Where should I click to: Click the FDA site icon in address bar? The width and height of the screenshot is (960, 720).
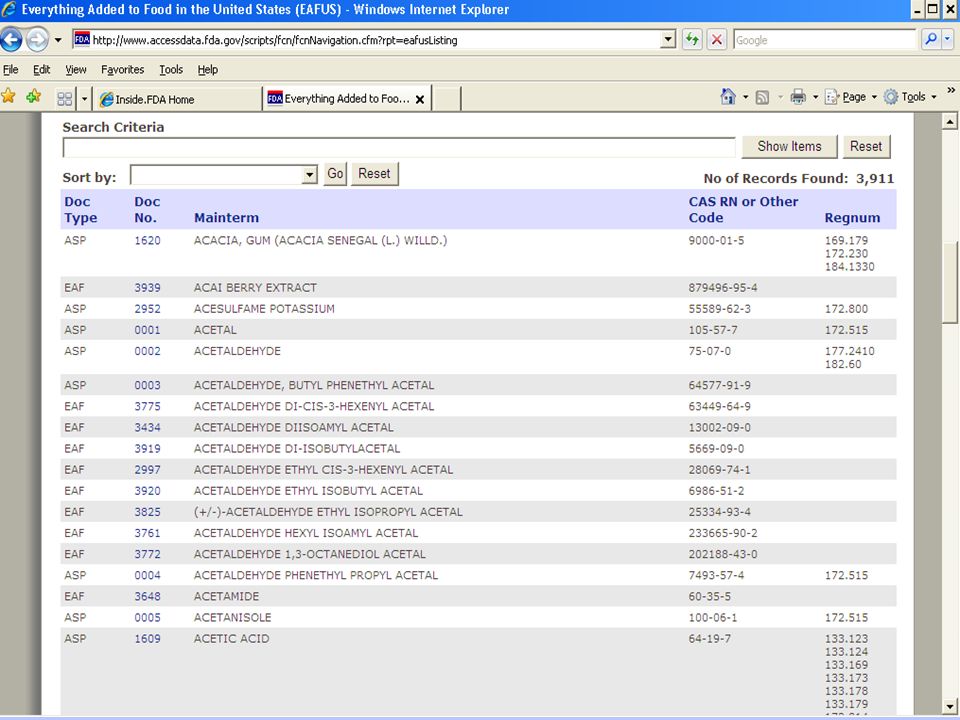82,40
